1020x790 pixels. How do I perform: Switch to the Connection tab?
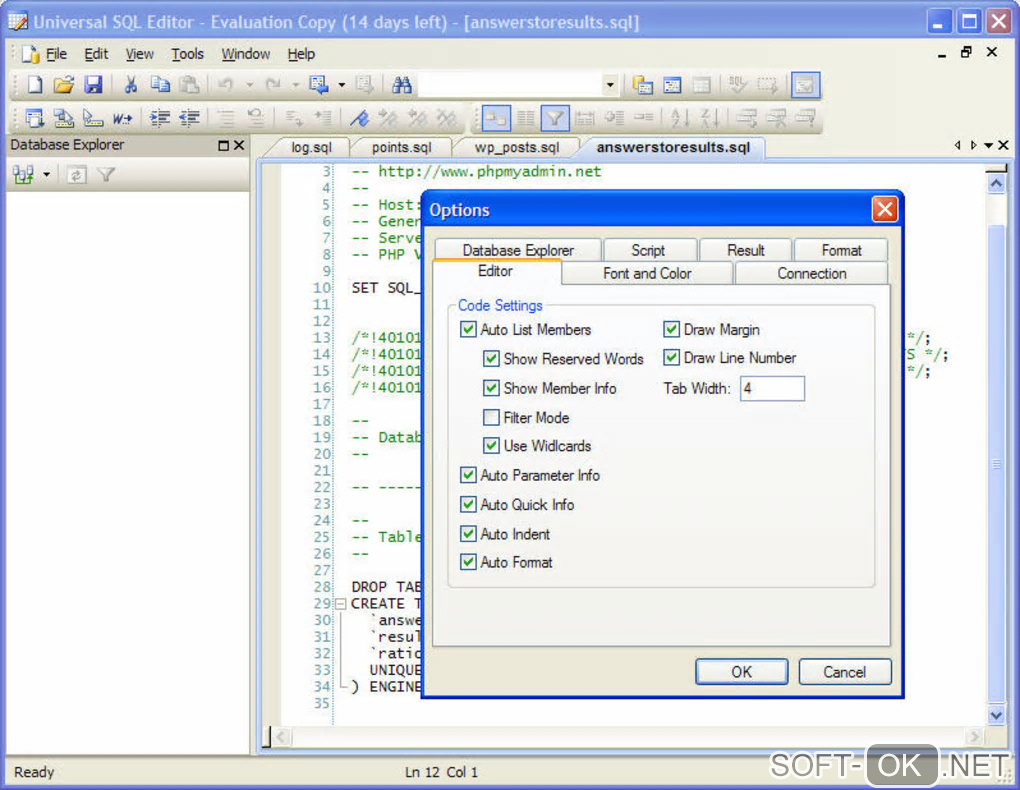pyautogui.click(x=812, y=273)
